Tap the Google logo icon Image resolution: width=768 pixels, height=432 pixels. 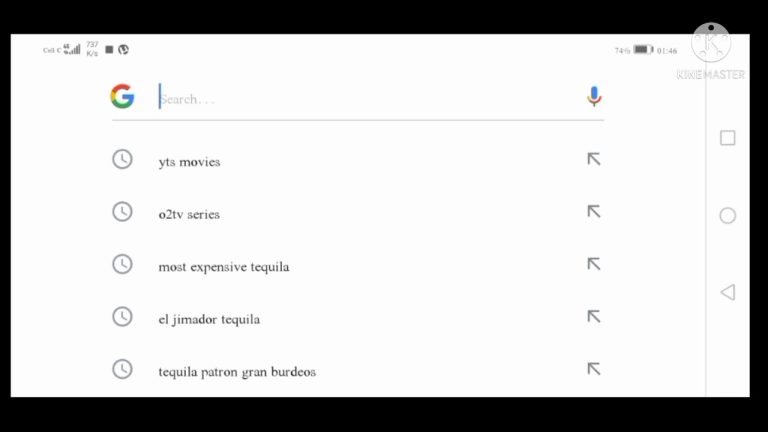[x=122, y=97]
